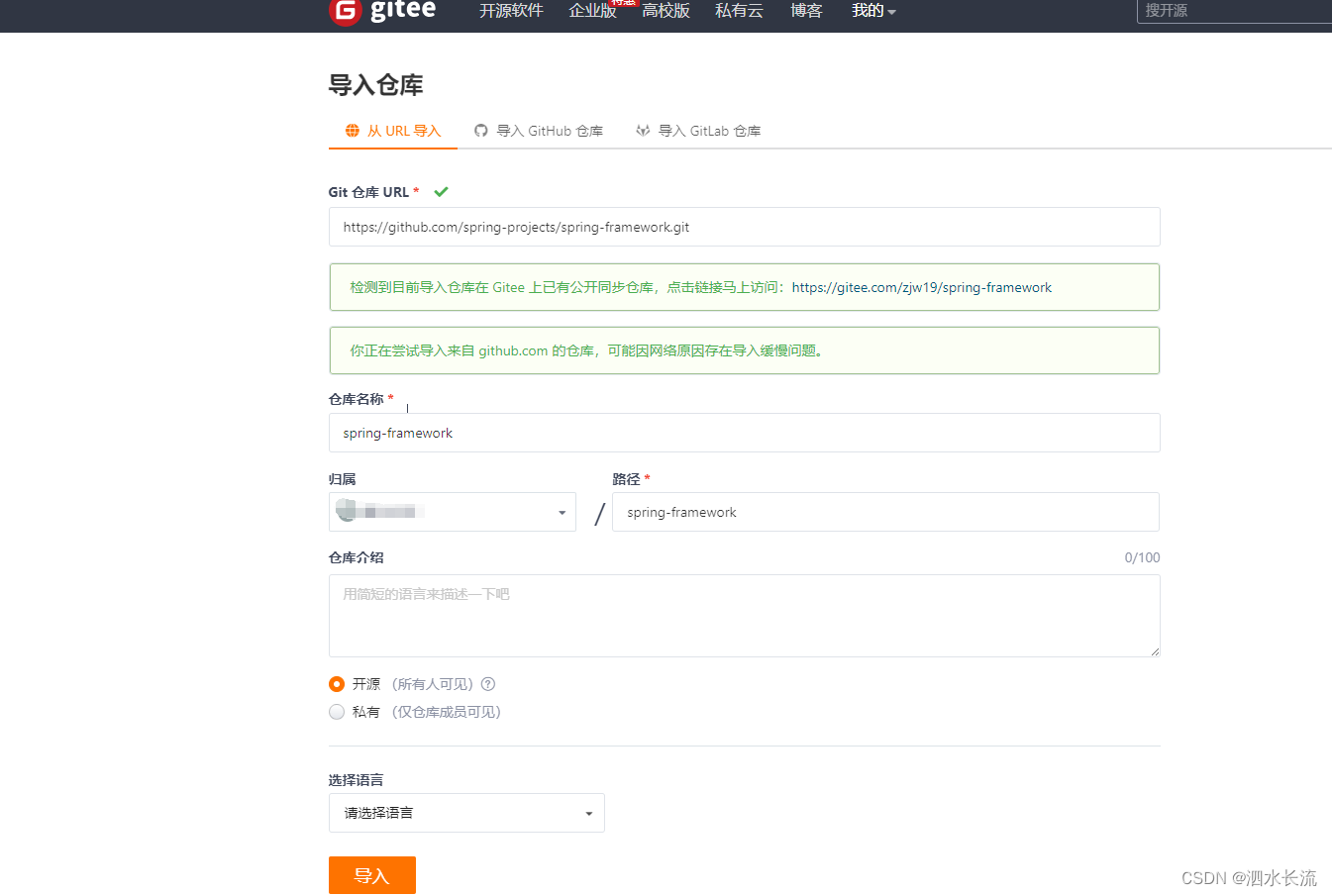The image size is (1332, 896).
Task: Click the 导入仓库 page heading
Action: coord(375,85)
